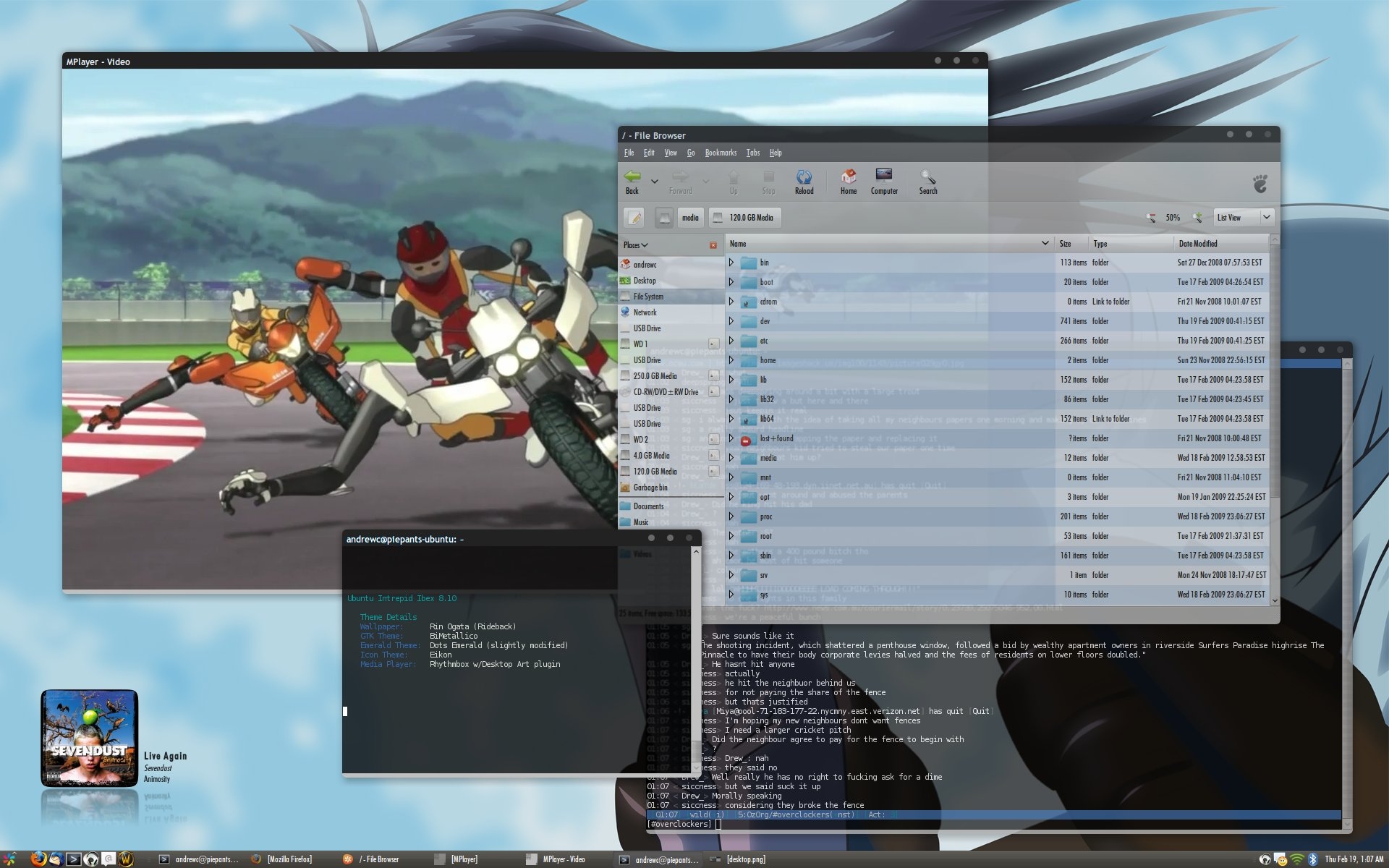Screen dimensions: 1389x868
Task: Expand the media folder row
Action: coord(731,458)
